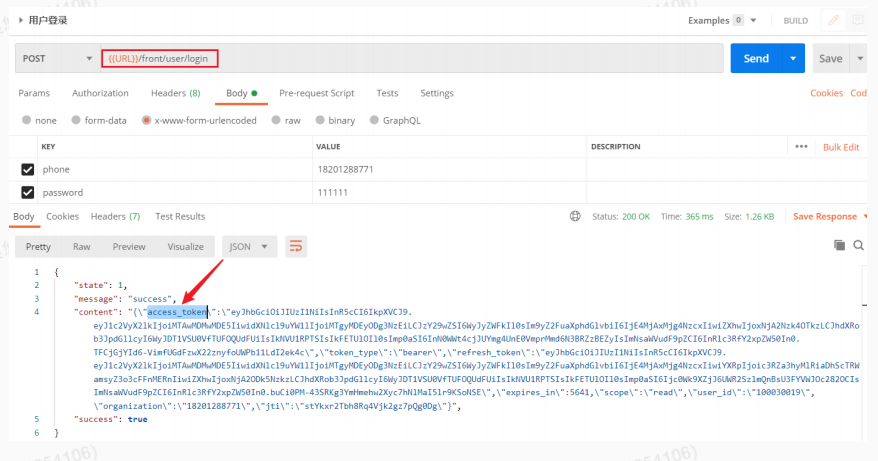Switch to the Authorization tab
The image size is (878, 461).
100,93
